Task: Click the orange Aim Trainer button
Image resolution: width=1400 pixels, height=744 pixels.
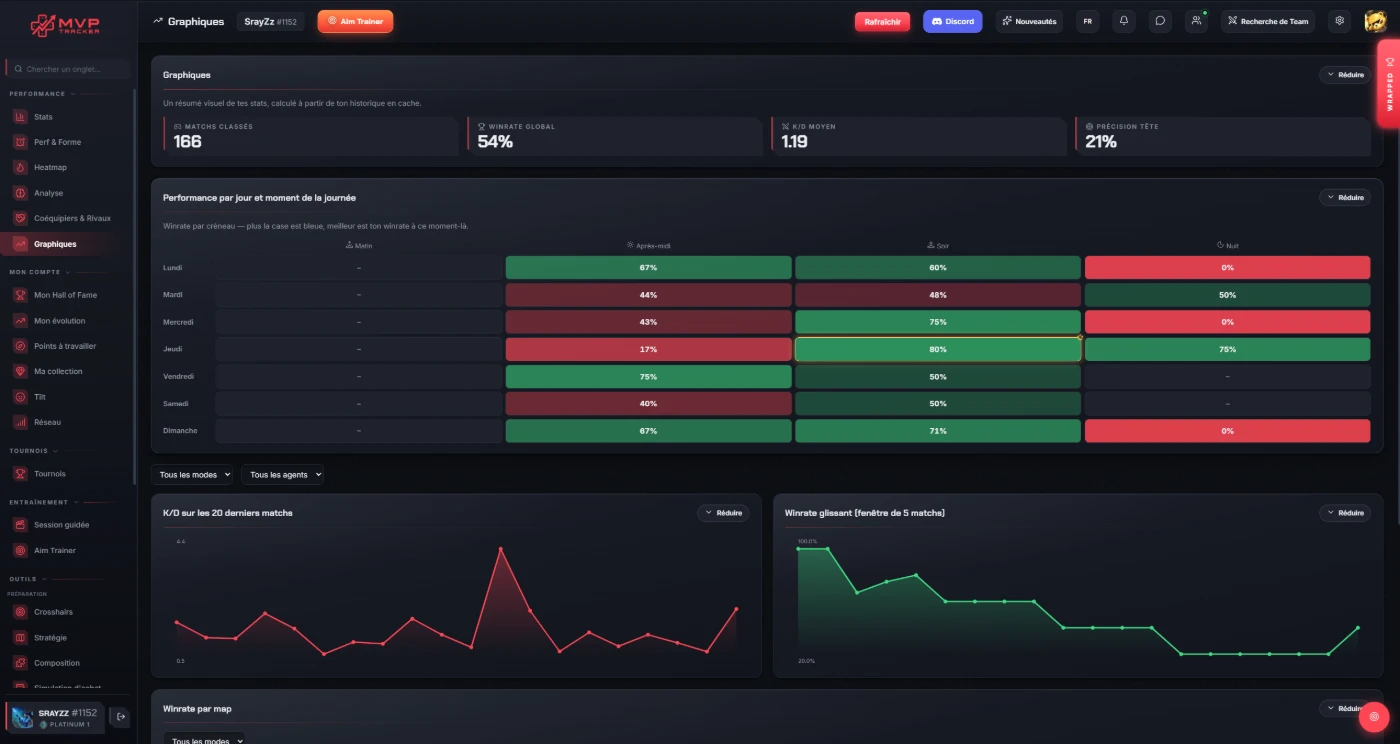Action: point(355,21)
